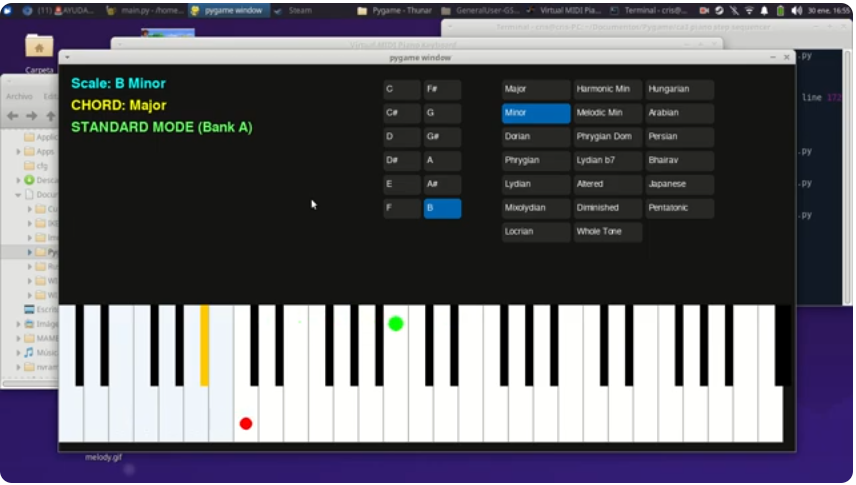
Task: Switch scale to Major
Action: point(536,89)
